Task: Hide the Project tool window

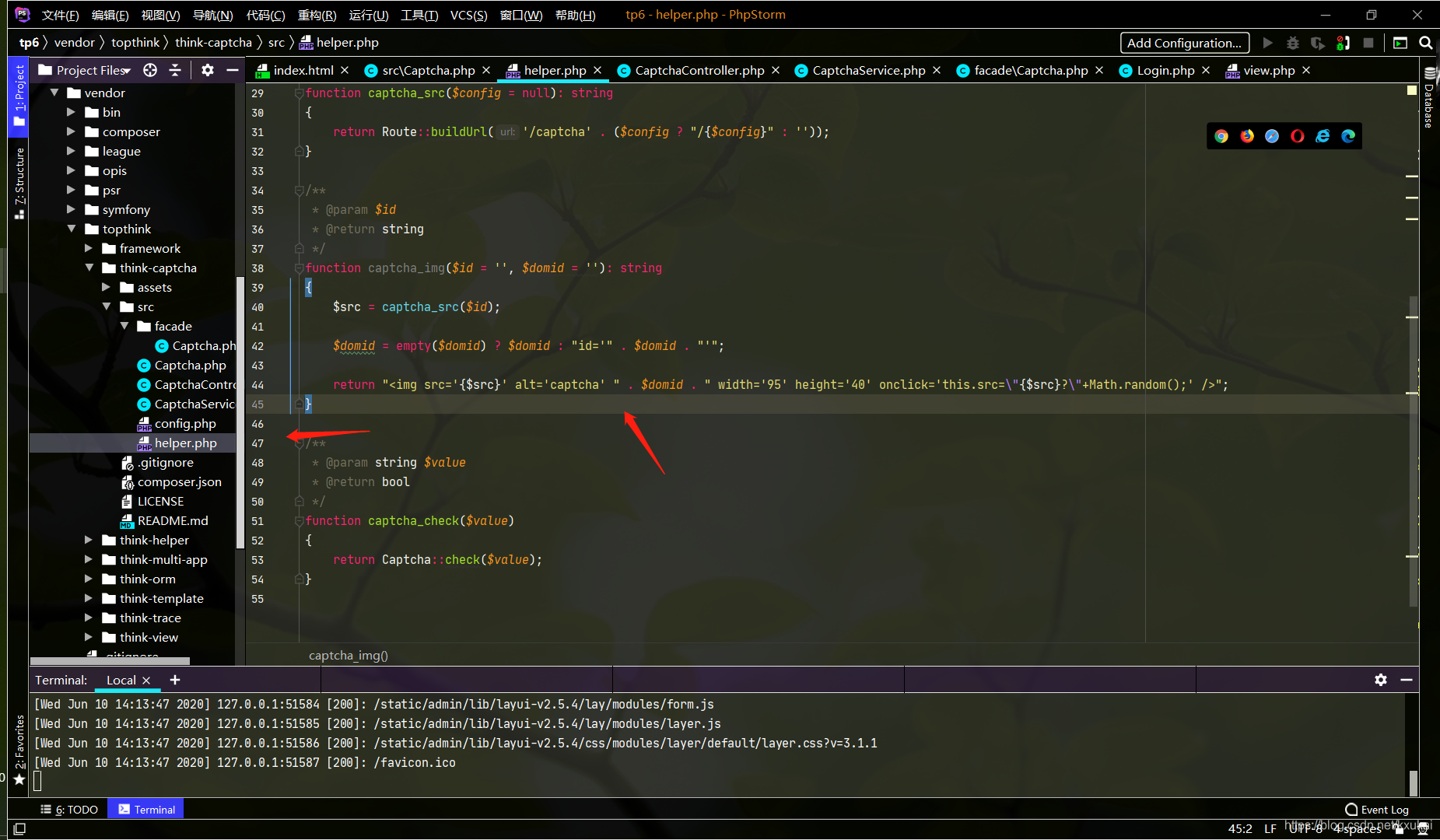Action: click(232, 70)
